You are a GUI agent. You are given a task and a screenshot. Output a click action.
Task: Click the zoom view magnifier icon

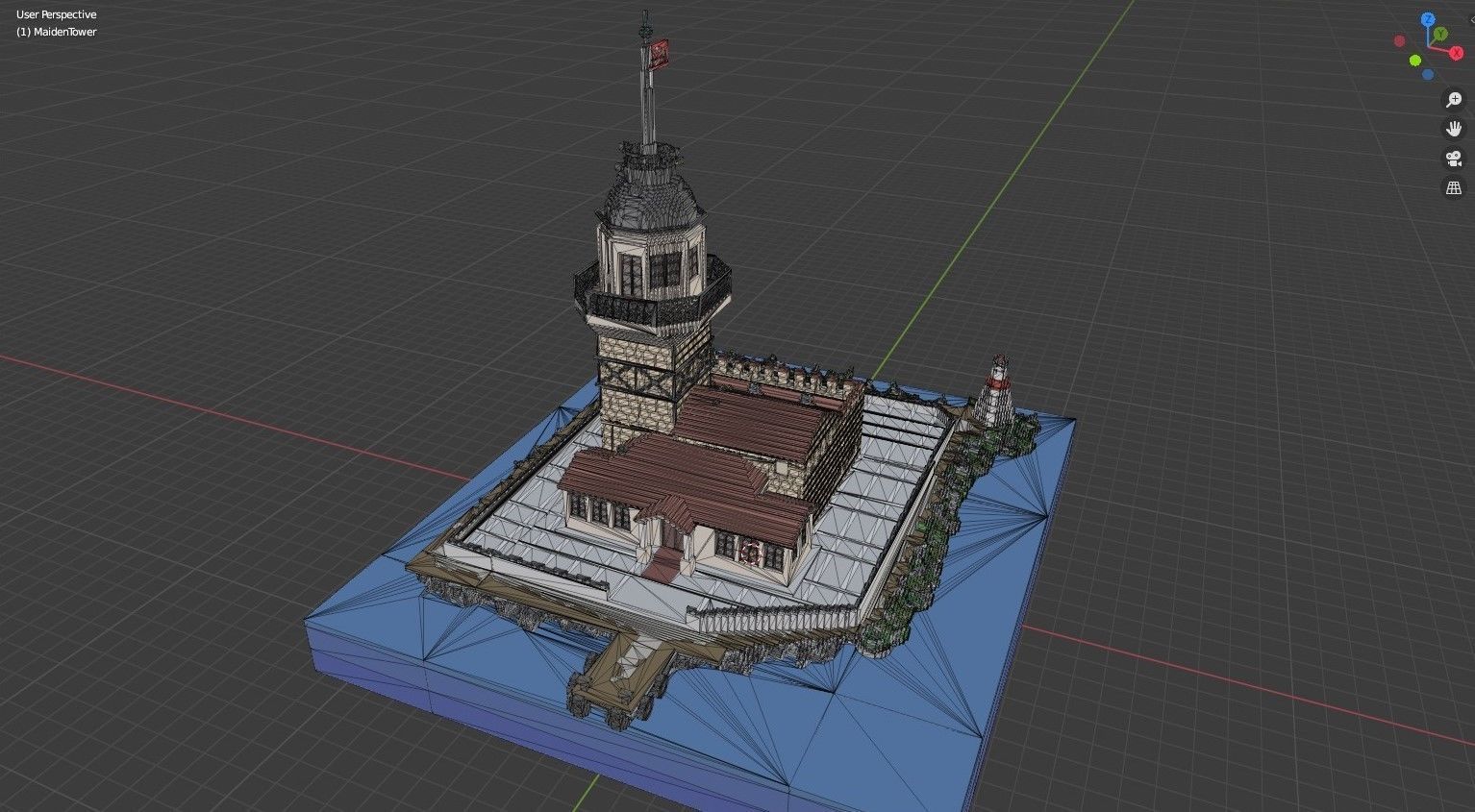[1454, 99]
